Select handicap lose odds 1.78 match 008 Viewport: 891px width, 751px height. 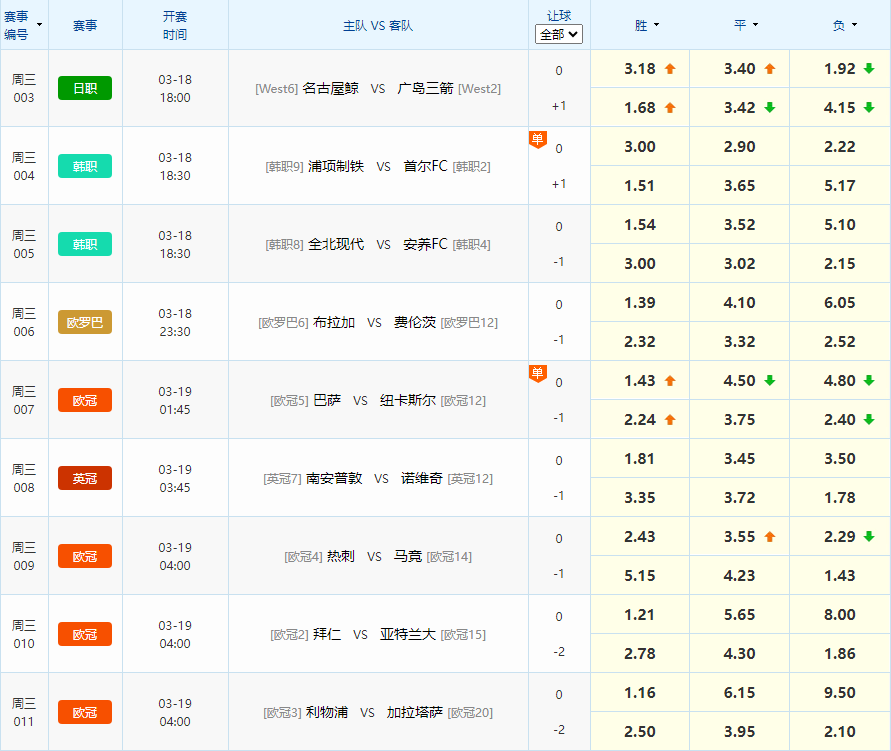click(840, 498)
